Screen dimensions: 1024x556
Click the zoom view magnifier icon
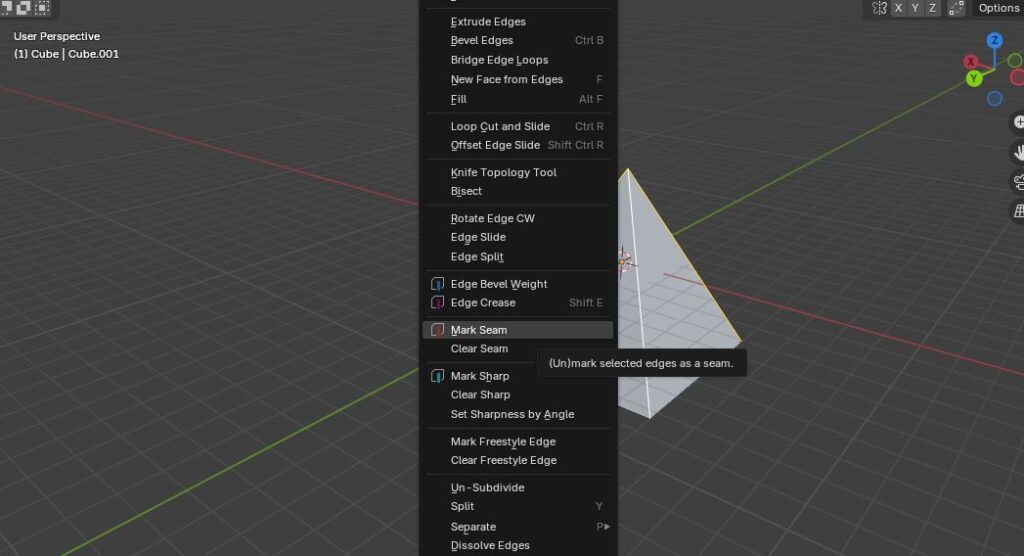1017,122
